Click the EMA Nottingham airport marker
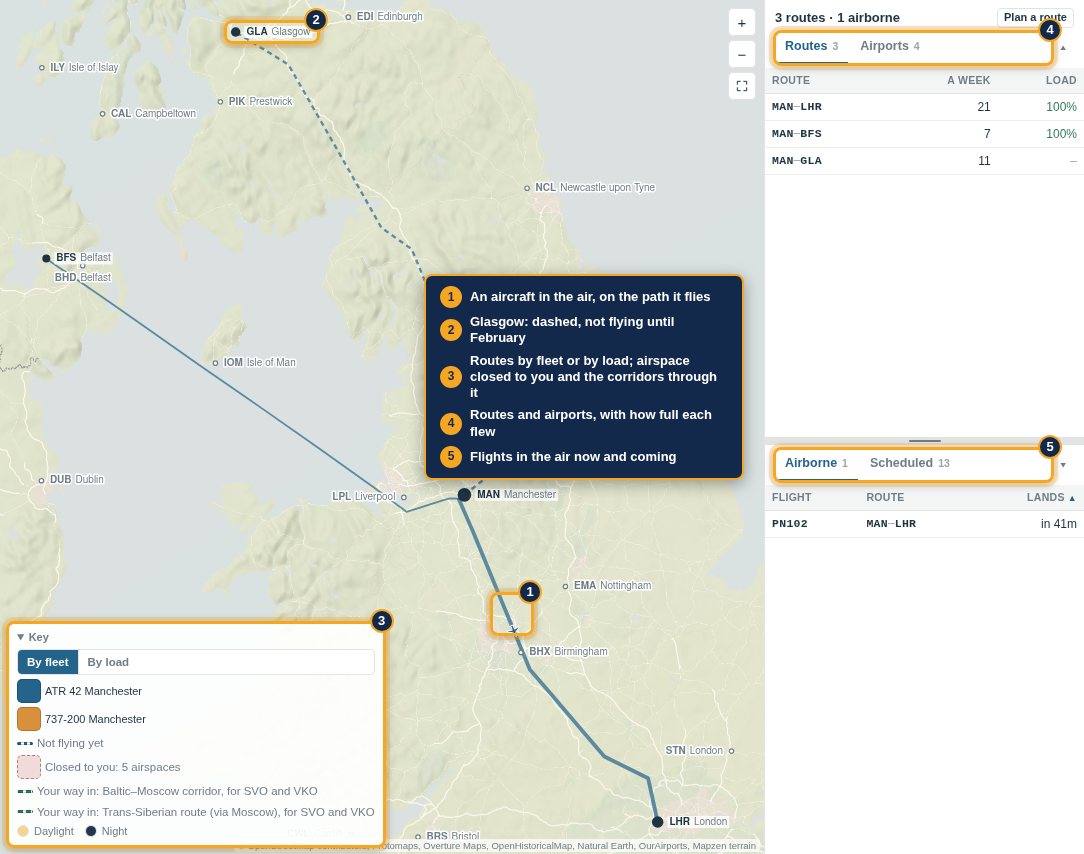Image resolution: width=1084 pixels, height=854 pixels. tap(566, 586)
